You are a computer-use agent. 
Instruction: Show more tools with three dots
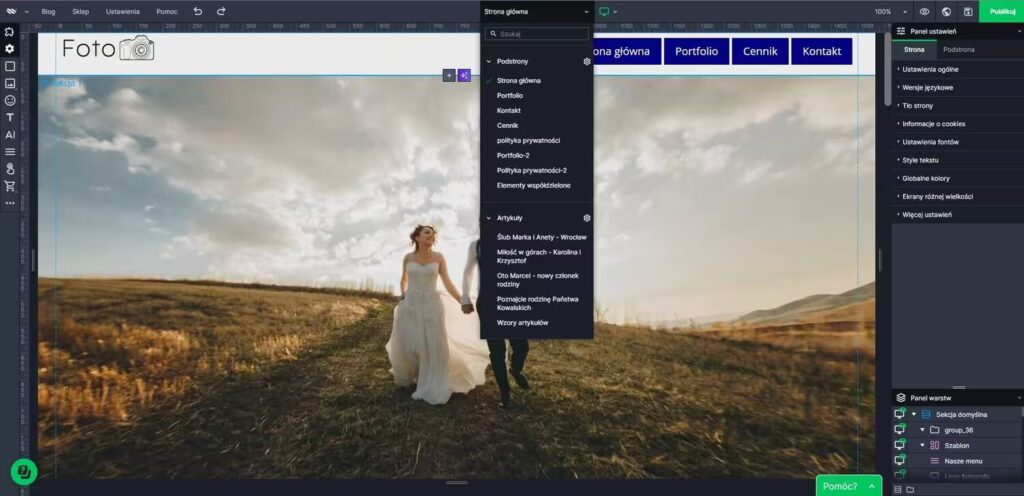[x=10, y=203]
